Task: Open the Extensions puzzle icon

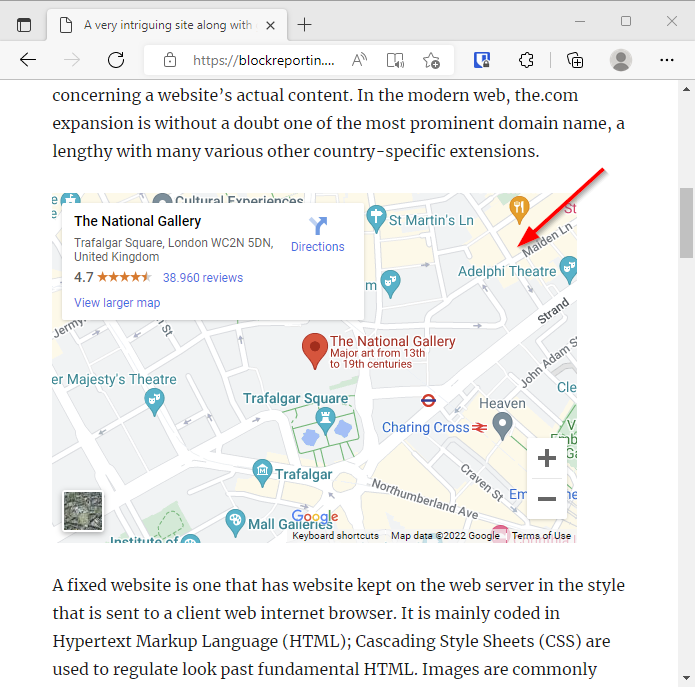Action: [526, 60]
